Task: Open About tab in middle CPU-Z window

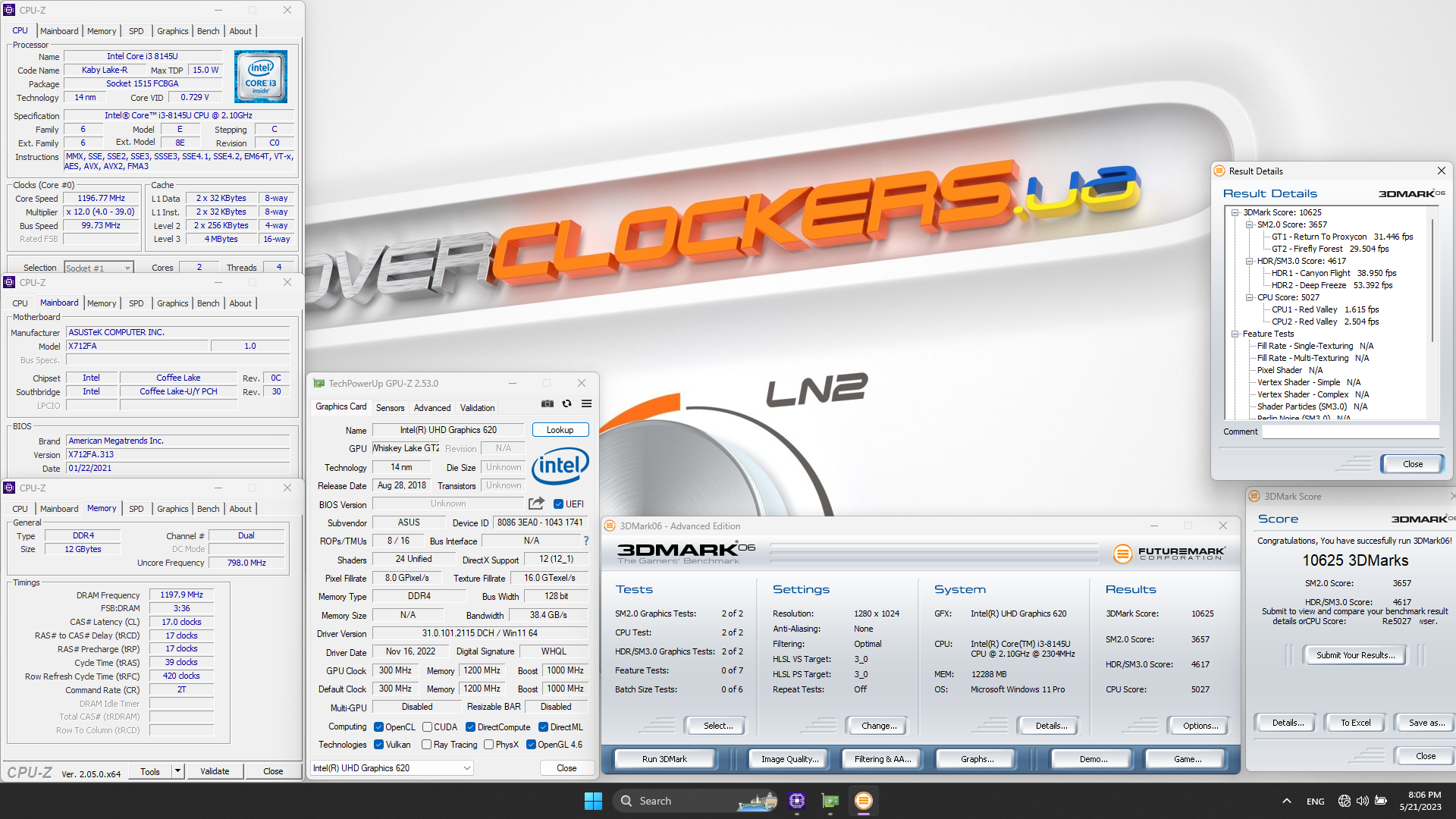Action: pos(240,303)
